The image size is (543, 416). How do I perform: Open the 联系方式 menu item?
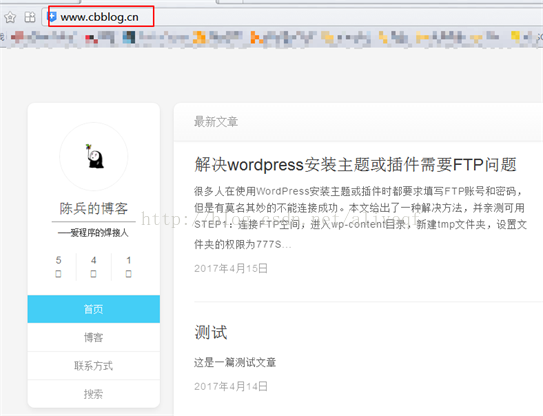point(94,365)
